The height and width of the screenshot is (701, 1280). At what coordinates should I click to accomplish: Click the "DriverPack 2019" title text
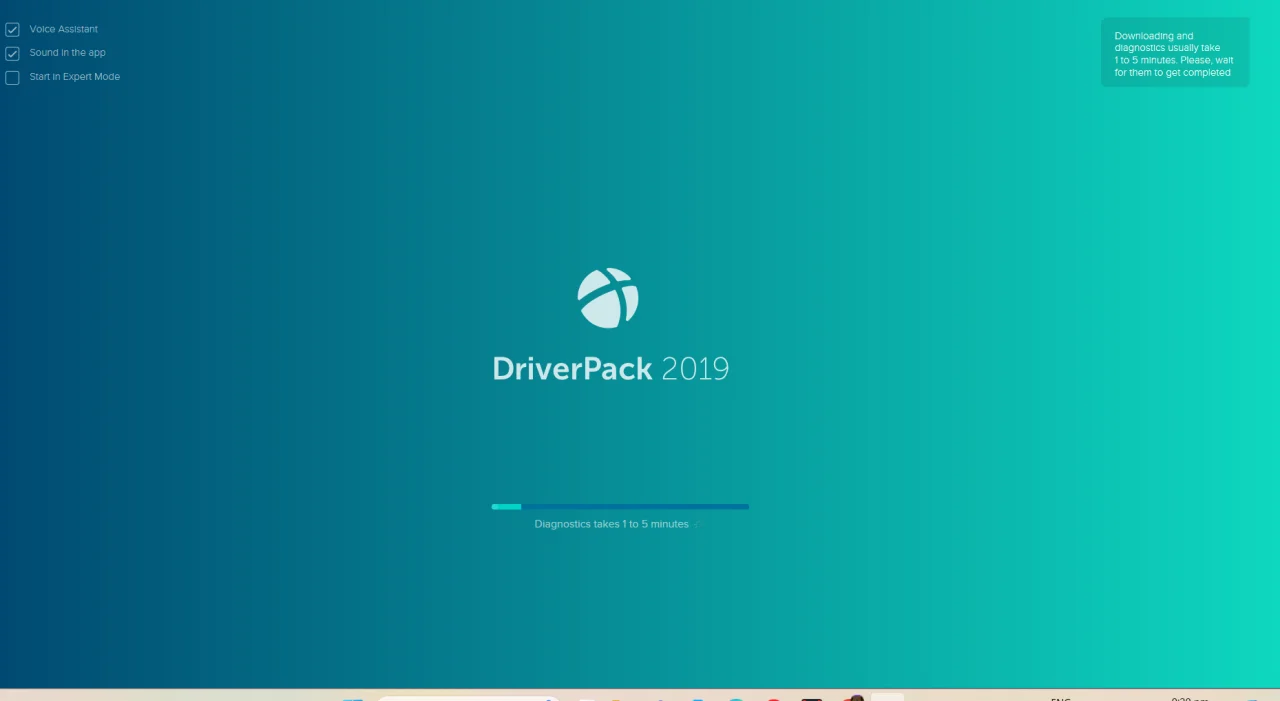coord(611,369)
